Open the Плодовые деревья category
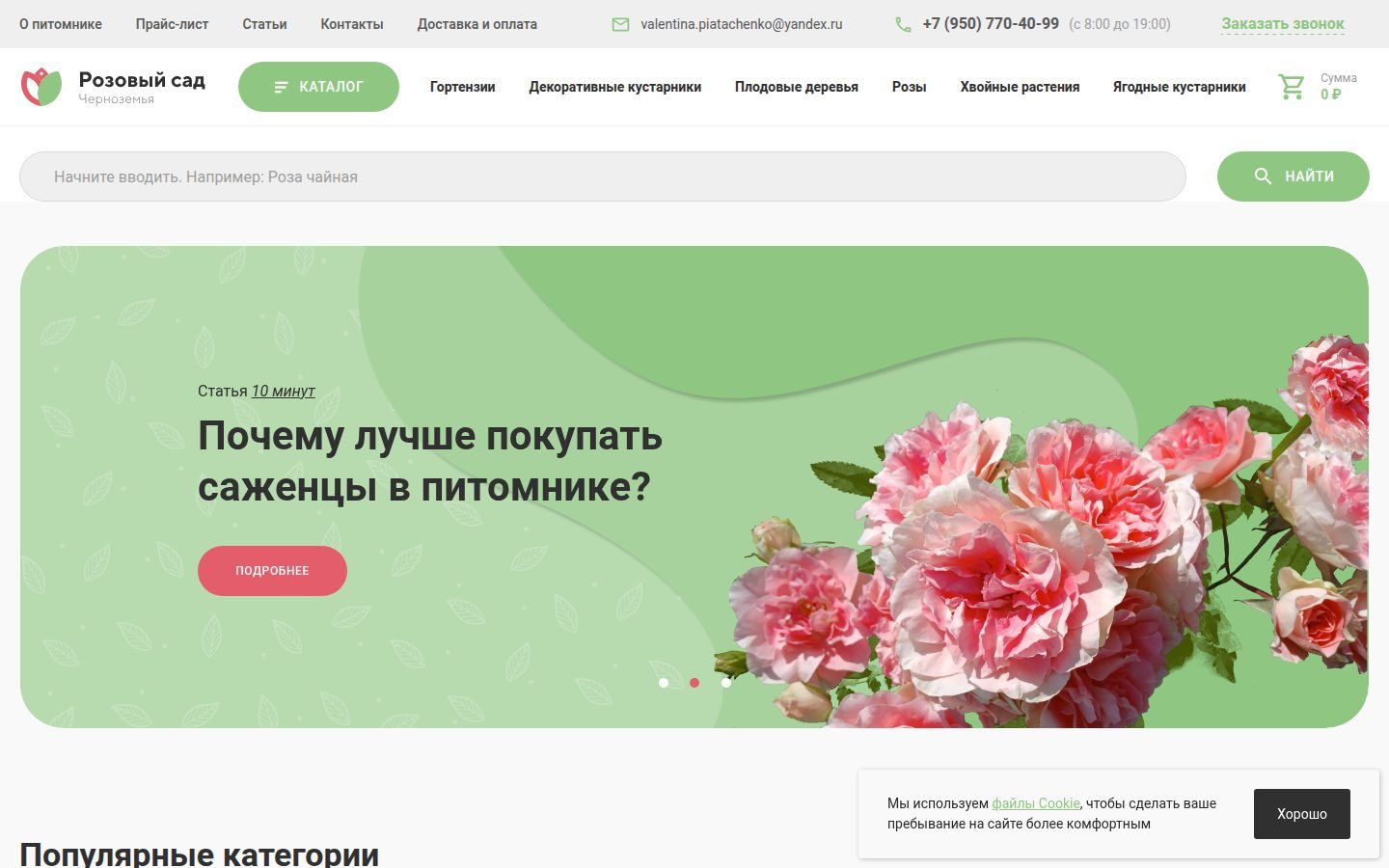This screenshot has height=868, width=1389. (x=797, y=87)
